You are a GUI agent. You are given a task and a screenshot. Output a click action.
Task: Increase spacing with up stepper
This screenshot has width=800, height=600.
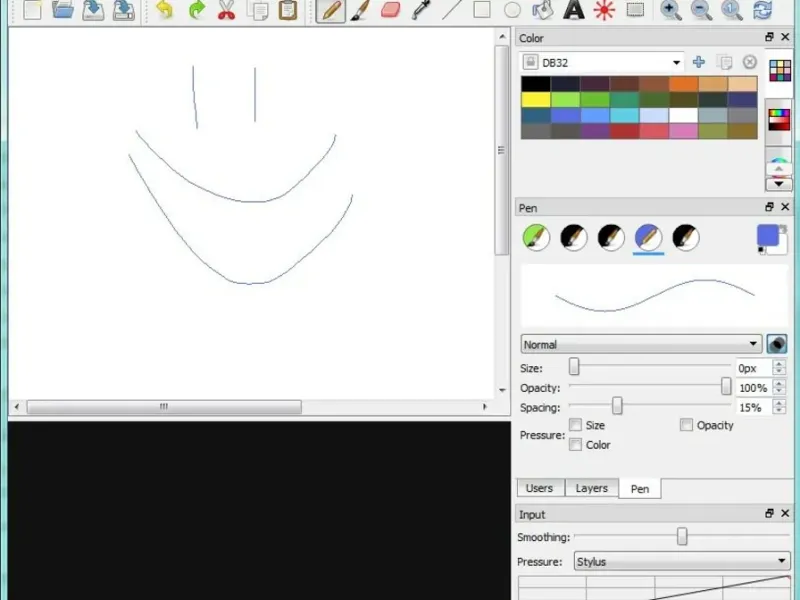[779, 403]
